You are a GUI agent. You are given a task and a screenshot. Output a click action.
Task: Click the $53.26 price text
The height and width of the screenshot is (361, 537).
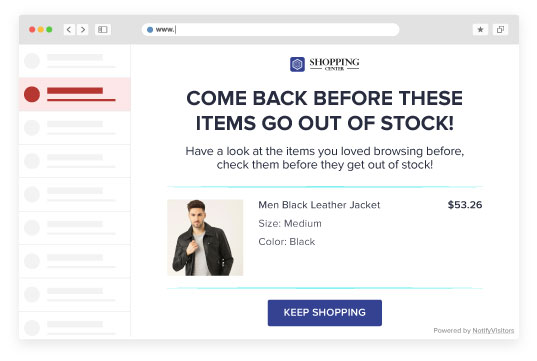465,205
